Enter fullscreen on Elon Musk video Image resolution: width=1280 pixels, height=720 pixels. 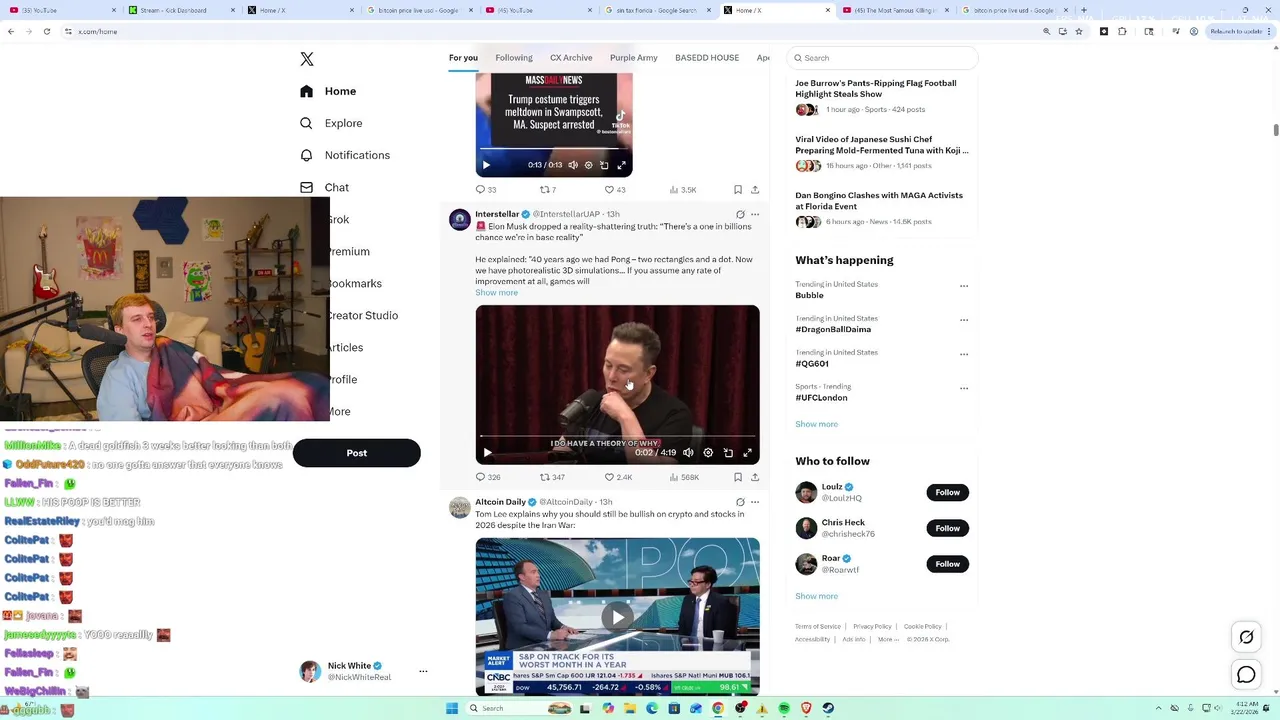pyautogui.click(x=747, y=453)
